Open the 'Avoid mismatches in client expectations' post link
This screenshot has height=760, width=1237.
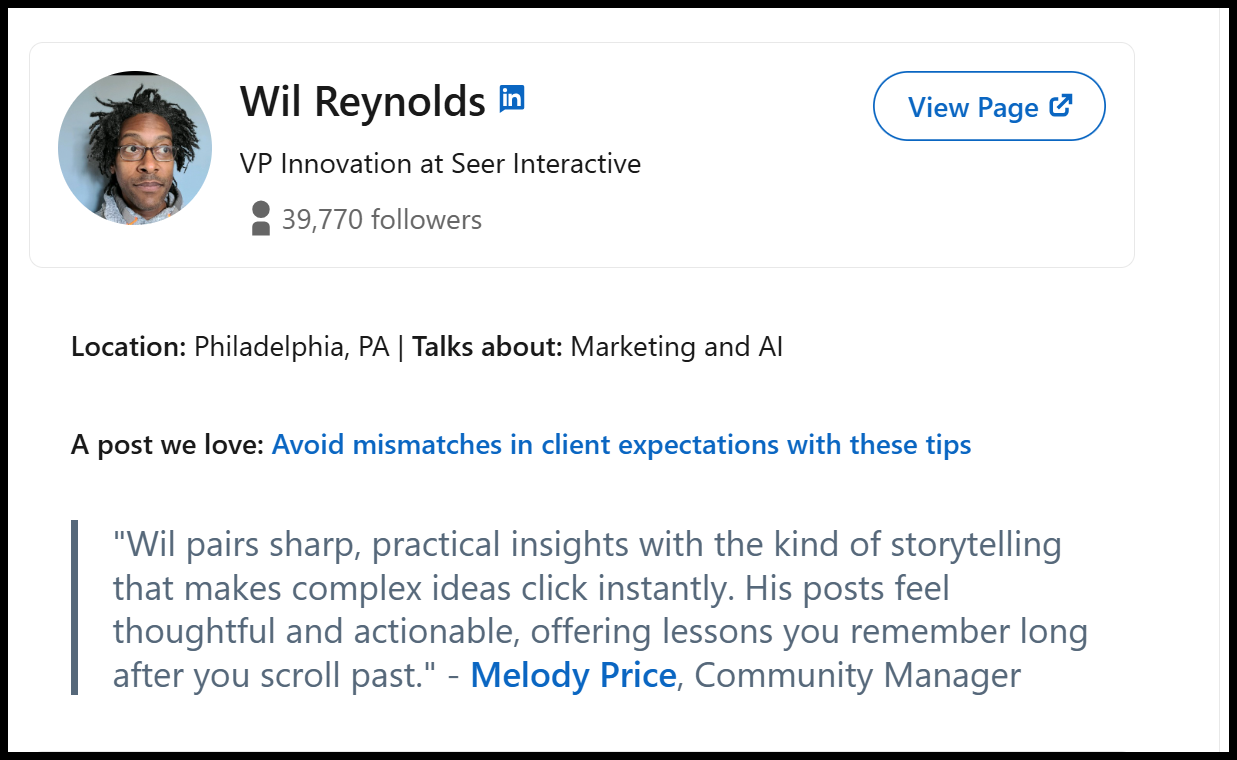click(621, 444)
